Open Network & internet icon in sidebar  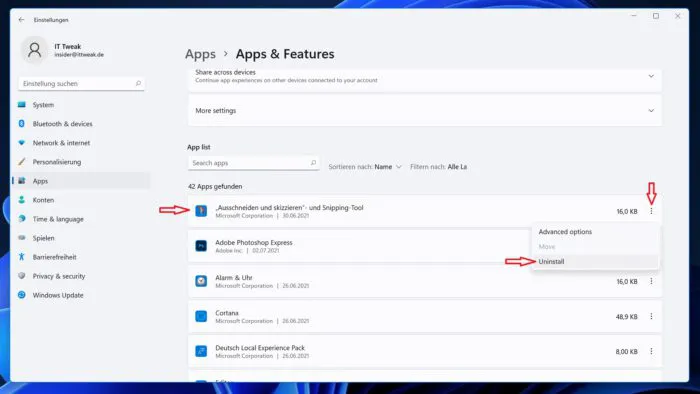(21, 143)
